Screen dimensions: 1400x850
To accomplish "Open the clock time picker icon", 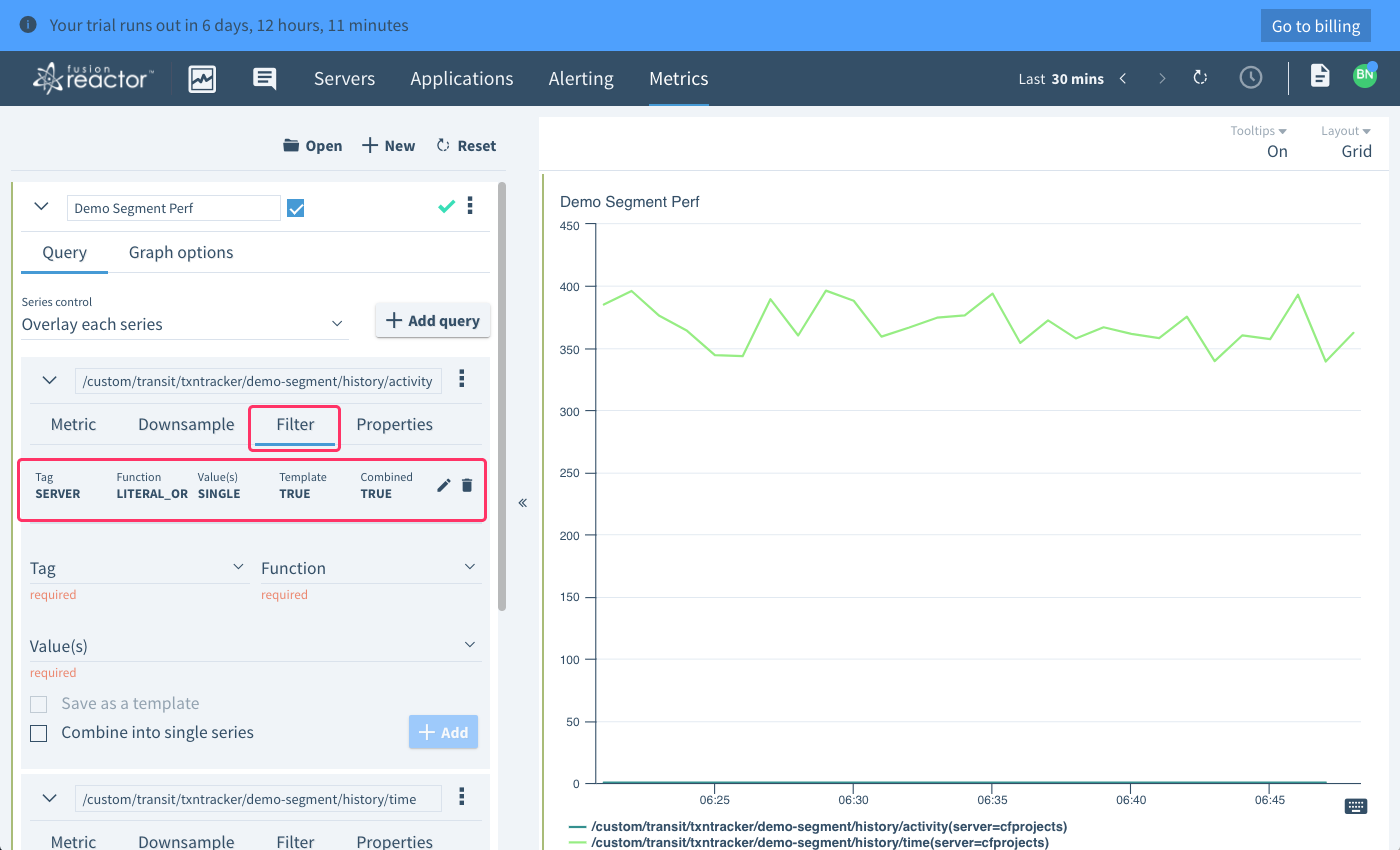I will 1250,78.
